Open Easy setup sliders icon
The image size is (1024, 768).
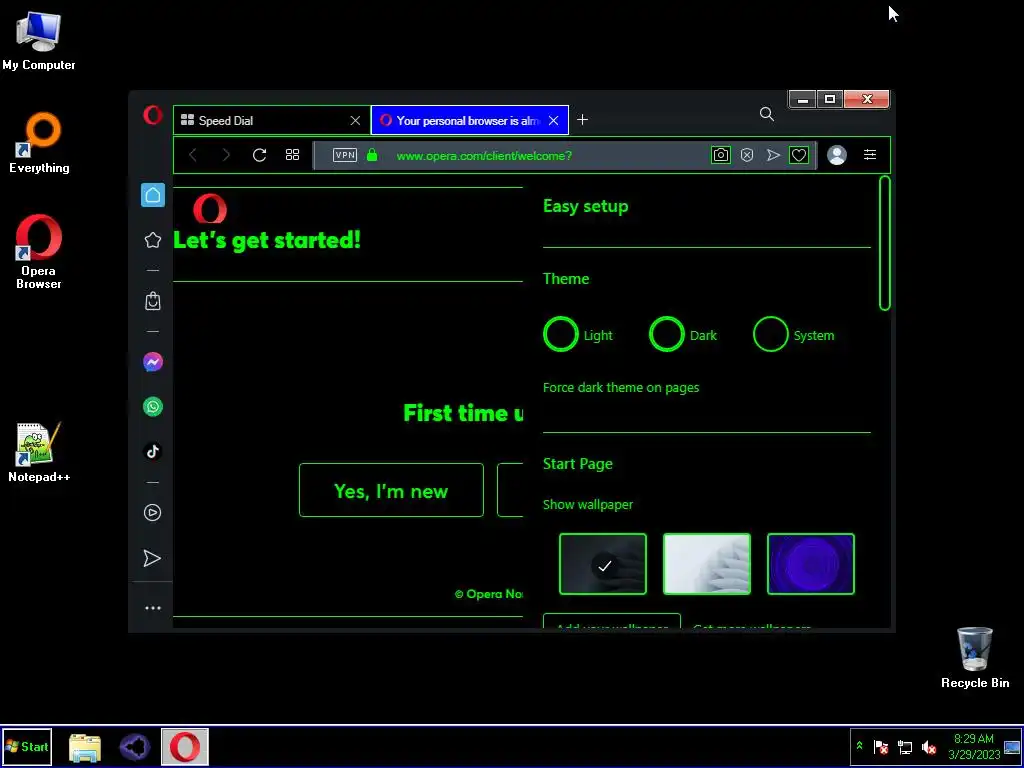(x=870, y=155)
